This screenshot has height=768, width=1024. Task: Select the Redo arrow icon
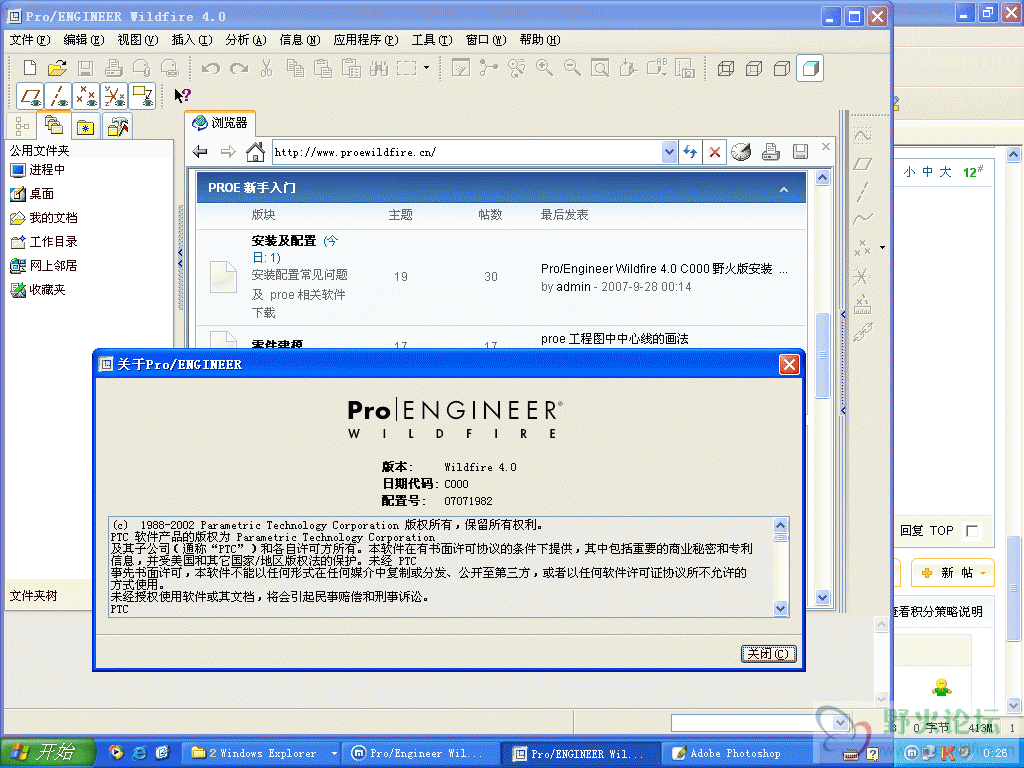(x=238, y=68)
